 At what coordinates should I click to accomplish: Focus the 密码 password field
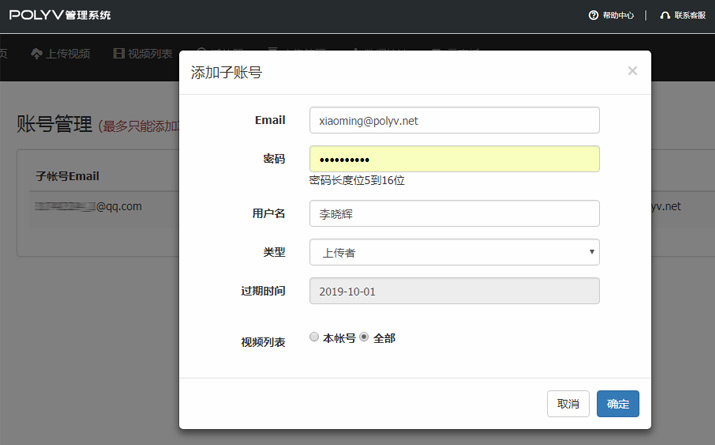tap(454, 159)
